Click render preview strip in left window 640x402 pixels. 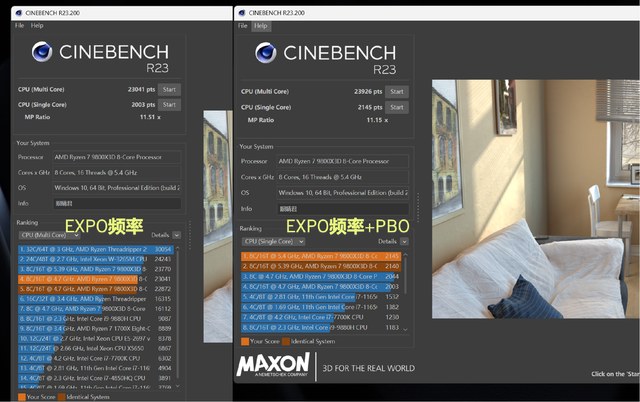[218, 227]
